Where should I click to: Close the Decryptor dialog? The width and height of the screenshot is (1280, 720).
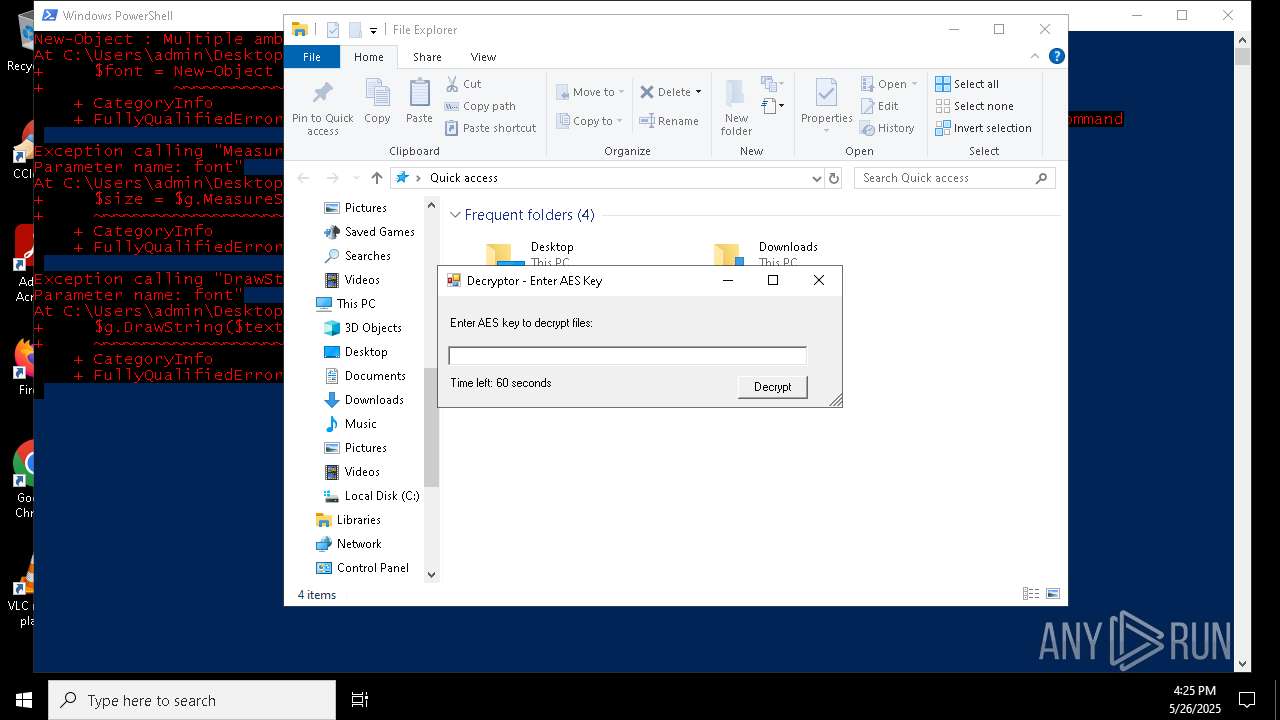[x=818, y=280]
